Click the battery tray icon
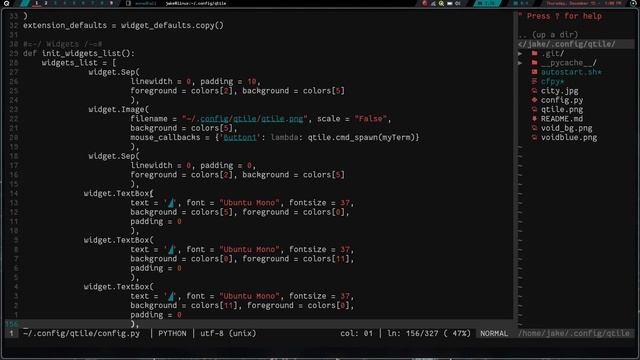The width and height of the screenshot is (640, 360). tap(450, 3)
